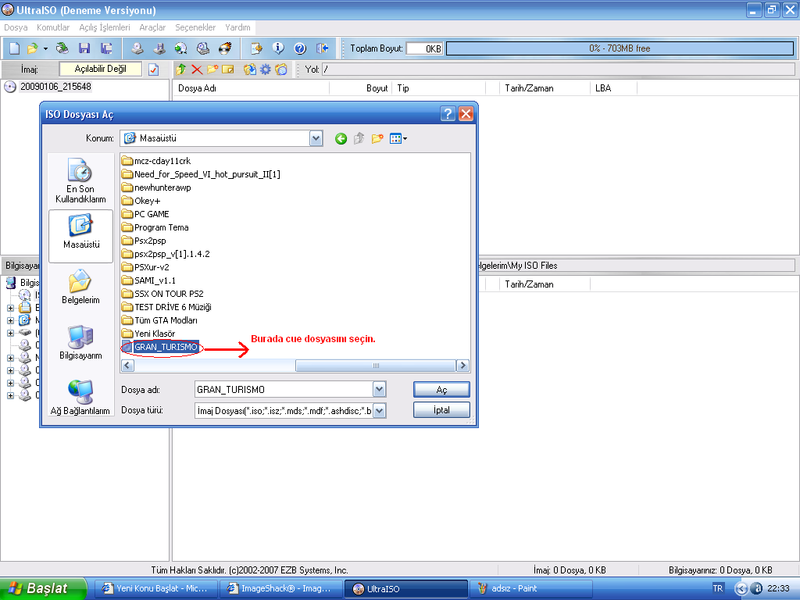800x600 pixels.
Task: Open the Dosya adı dropdown arrow
Action: [x=379, y=389]
